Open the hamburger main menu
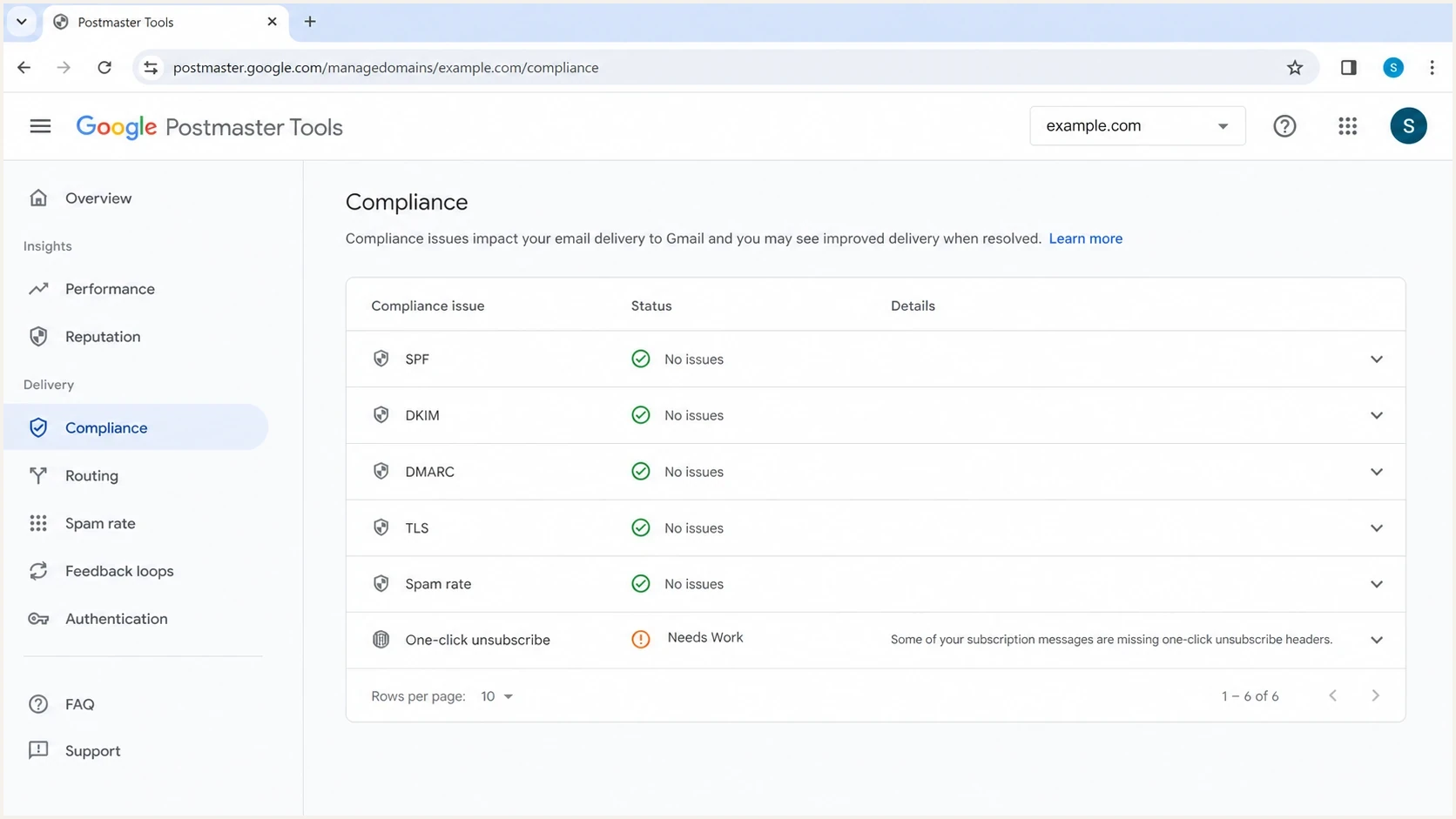Viewport: 1456px width, 819px height. coord(40,126)
